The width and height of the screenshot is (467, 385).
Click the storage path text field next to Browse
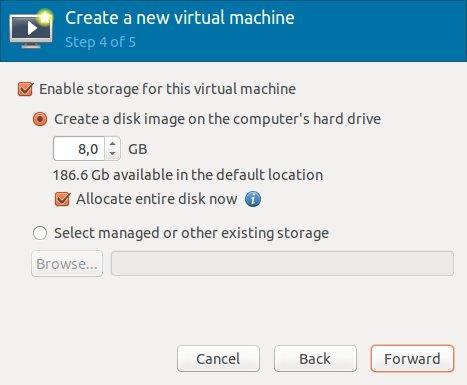282,264
